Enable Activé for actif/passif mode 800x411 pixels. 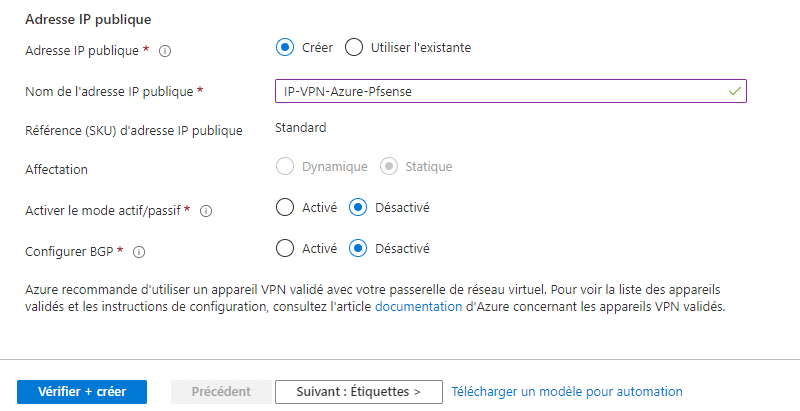[x=285, y=208]
